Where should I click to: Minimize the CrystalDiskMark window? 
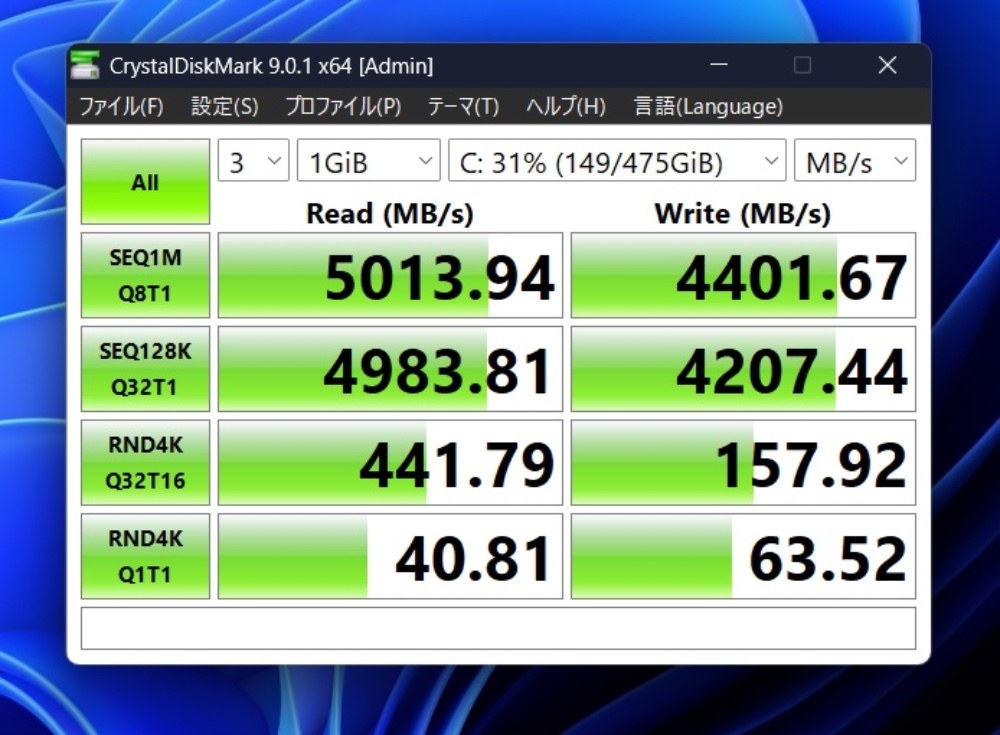coord(719,64)
